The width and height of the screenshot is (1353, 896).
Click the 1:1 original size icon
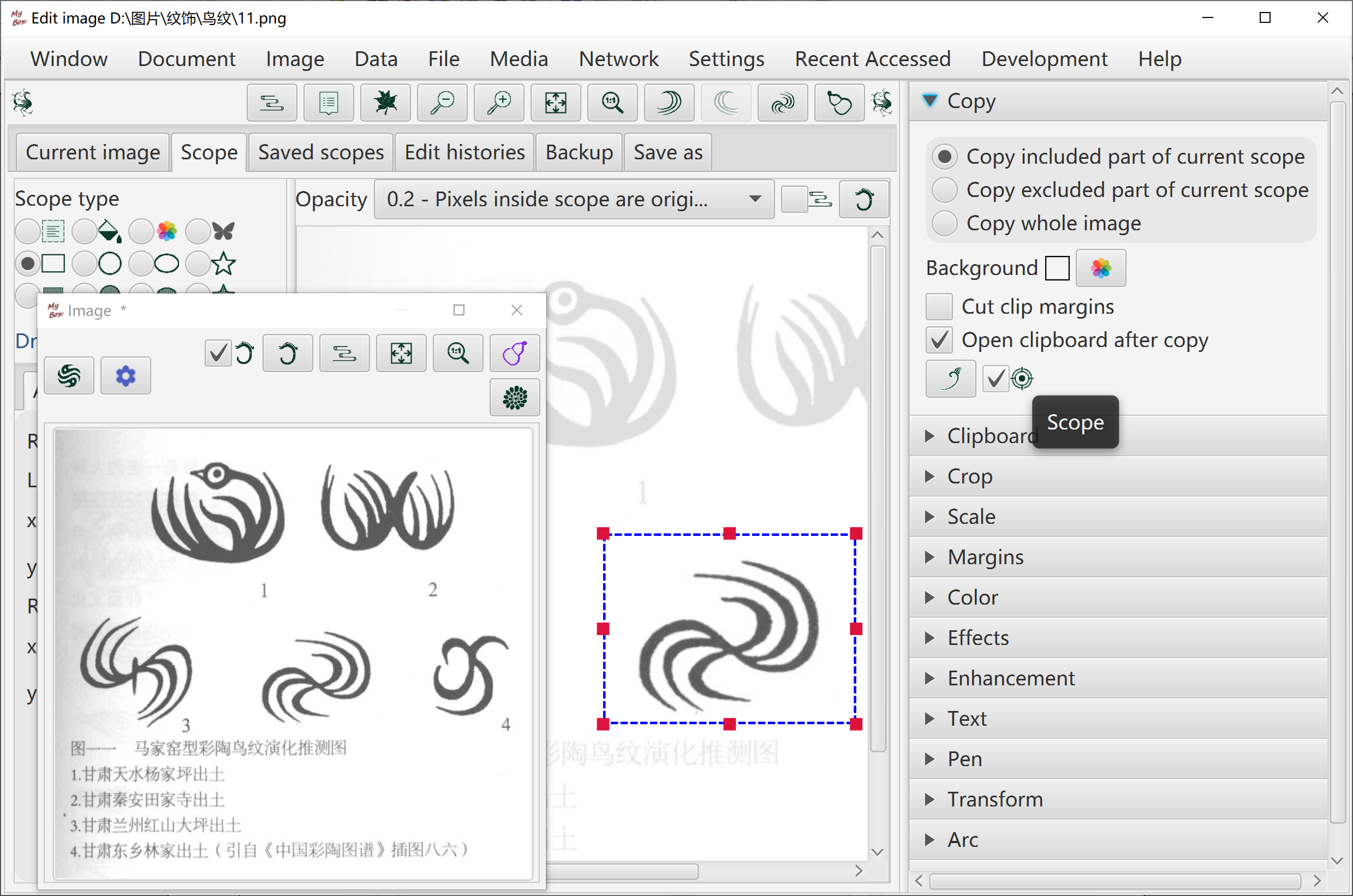(612, 103)
